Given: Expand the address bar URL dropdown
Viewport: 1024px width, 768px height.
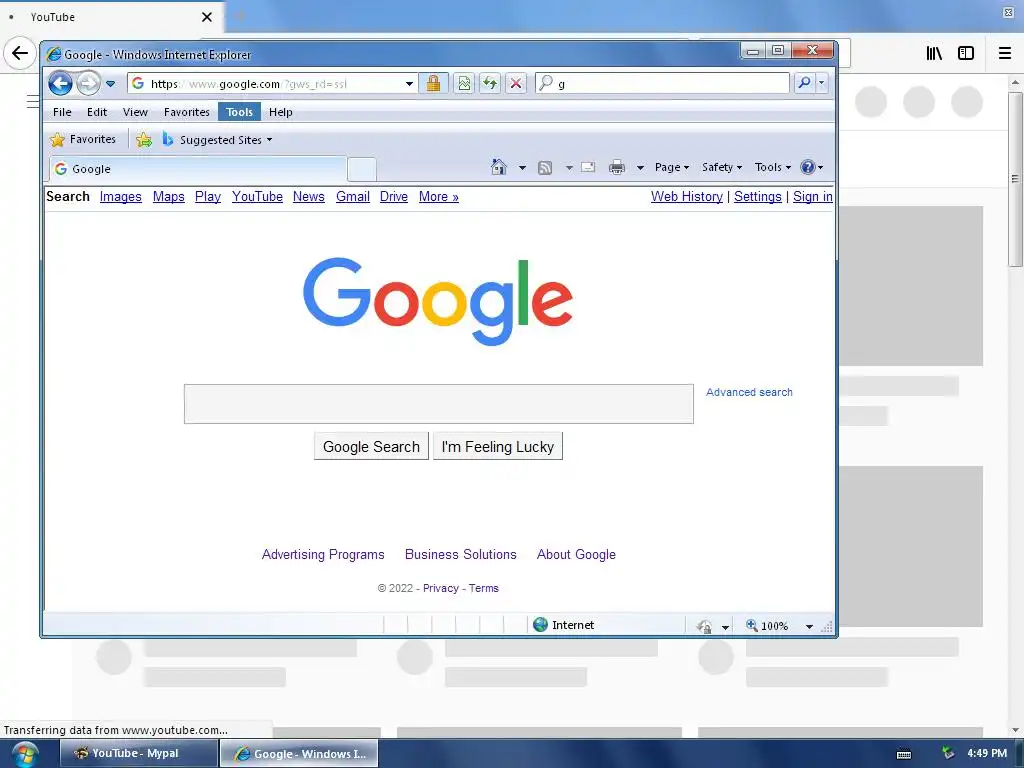Looking at the screenshot, I should point(409,84).
